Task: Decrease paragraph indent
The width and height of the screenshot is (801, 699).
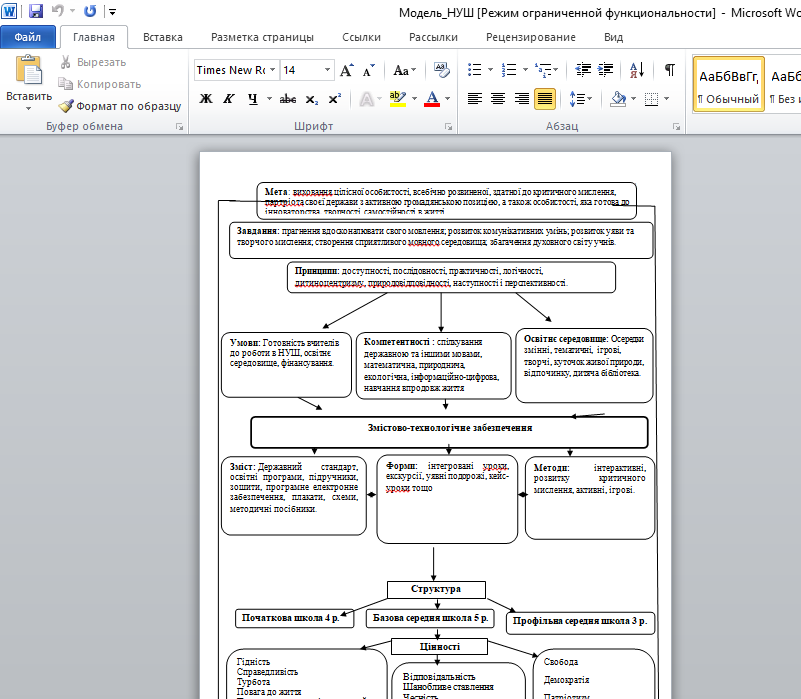Action: pos(583,69)
